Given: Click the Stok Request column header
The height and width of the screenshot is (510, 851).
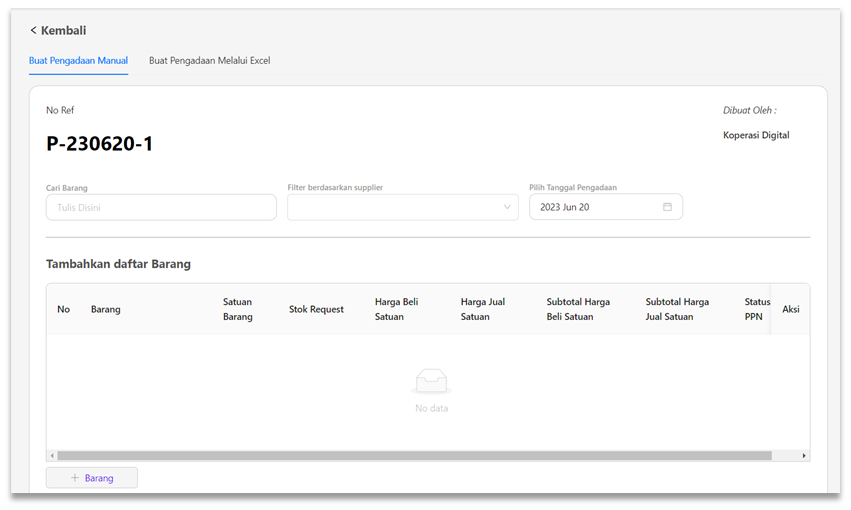Looking at the screenshot, I should (x=316, y=309).
